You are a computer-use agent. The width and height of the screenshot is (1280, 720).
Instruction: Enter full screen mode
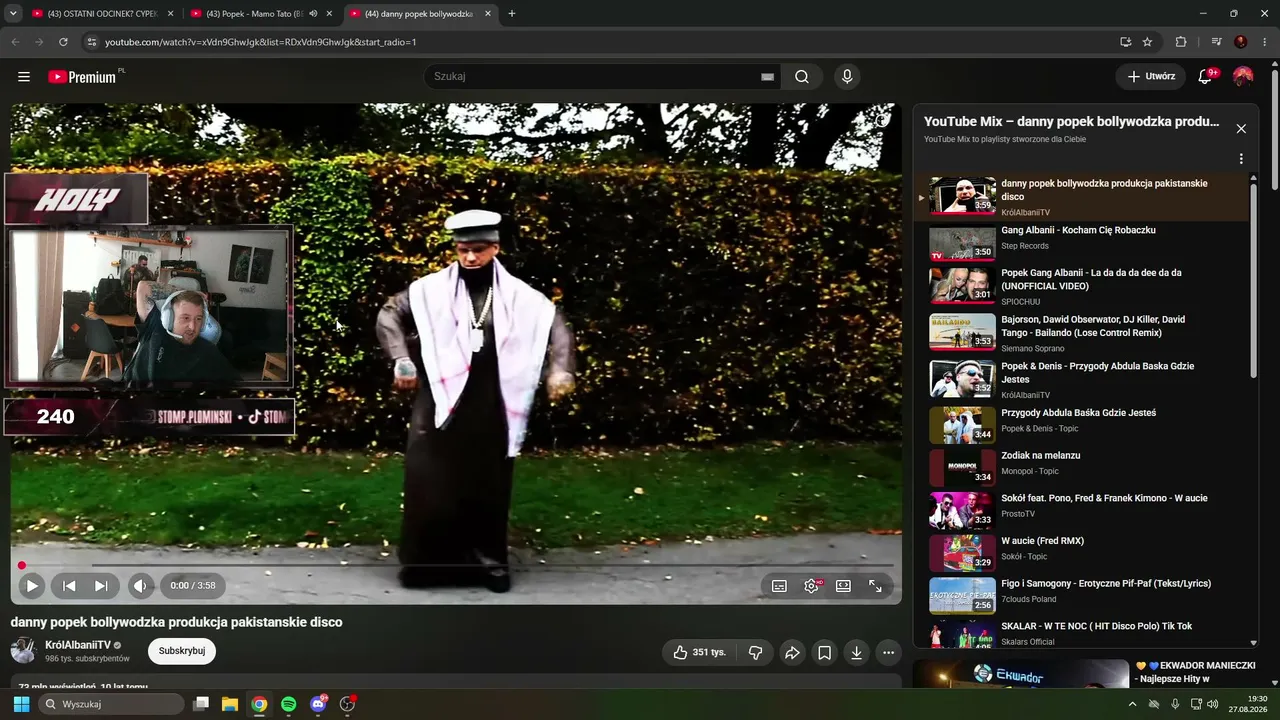tap(875, 586)
